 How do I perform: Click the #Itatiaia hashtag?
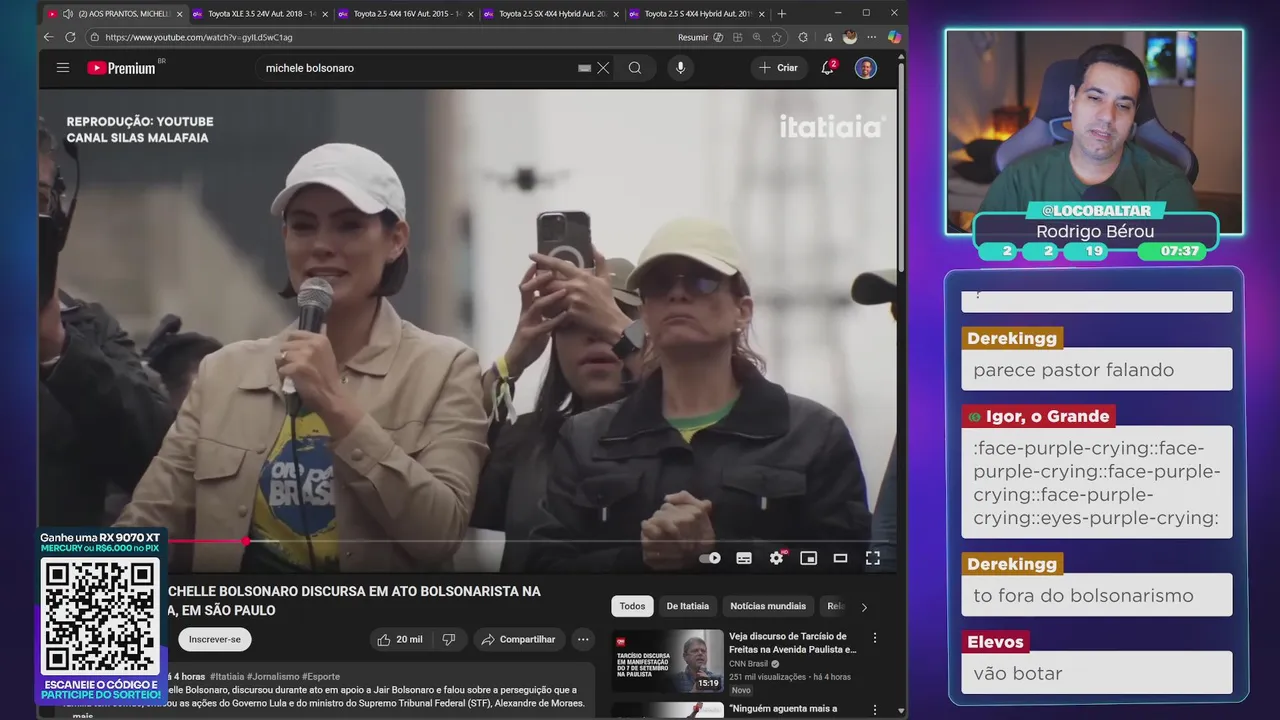click(227, 677)
